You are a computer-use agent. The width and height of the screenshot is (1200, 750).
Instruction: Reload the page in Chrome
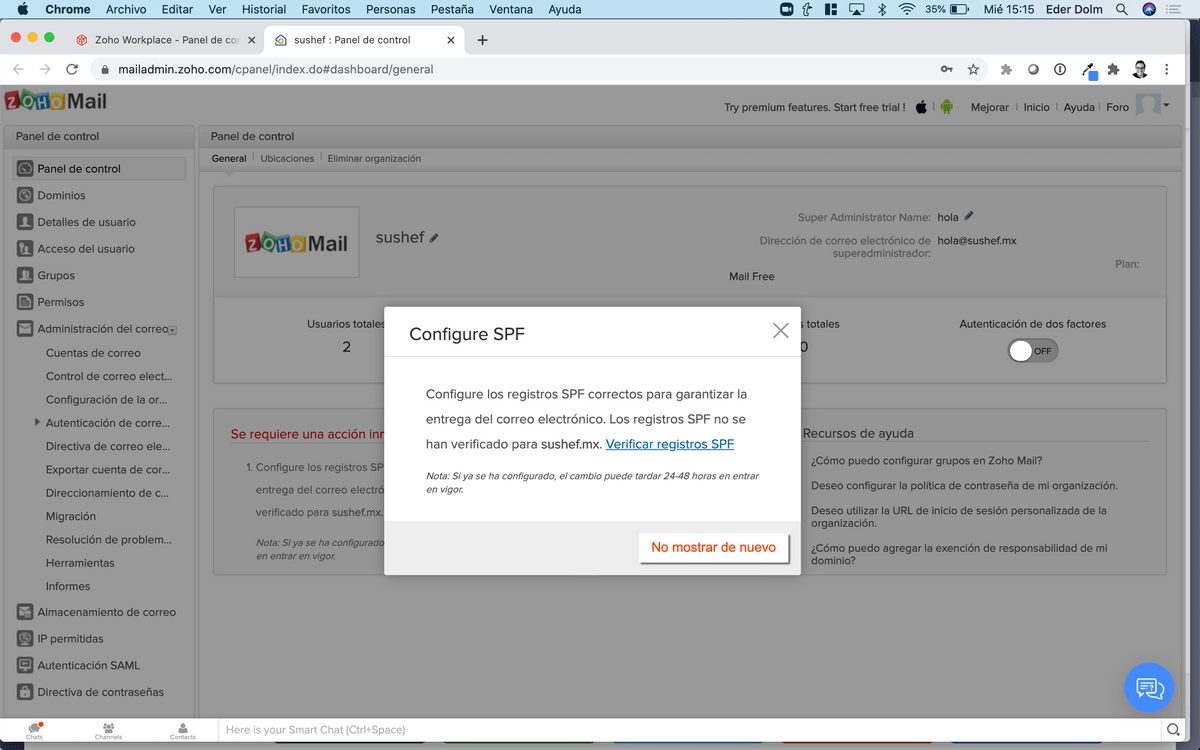click(72, 69)
